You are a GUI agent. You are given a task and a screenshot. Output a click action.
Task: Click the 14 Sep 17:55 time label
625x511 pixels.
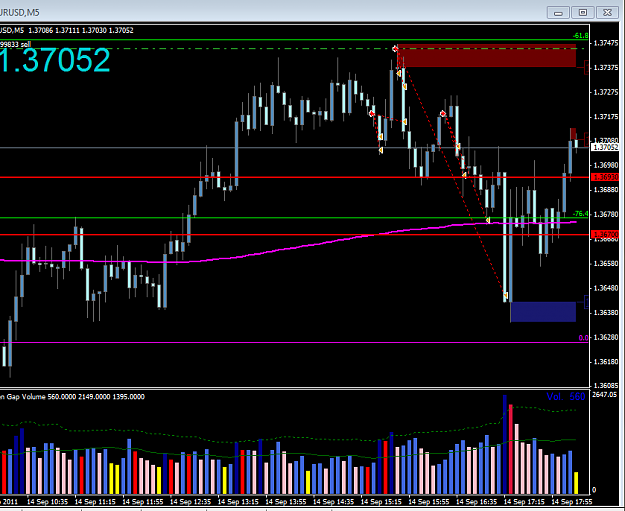point(572,501)
